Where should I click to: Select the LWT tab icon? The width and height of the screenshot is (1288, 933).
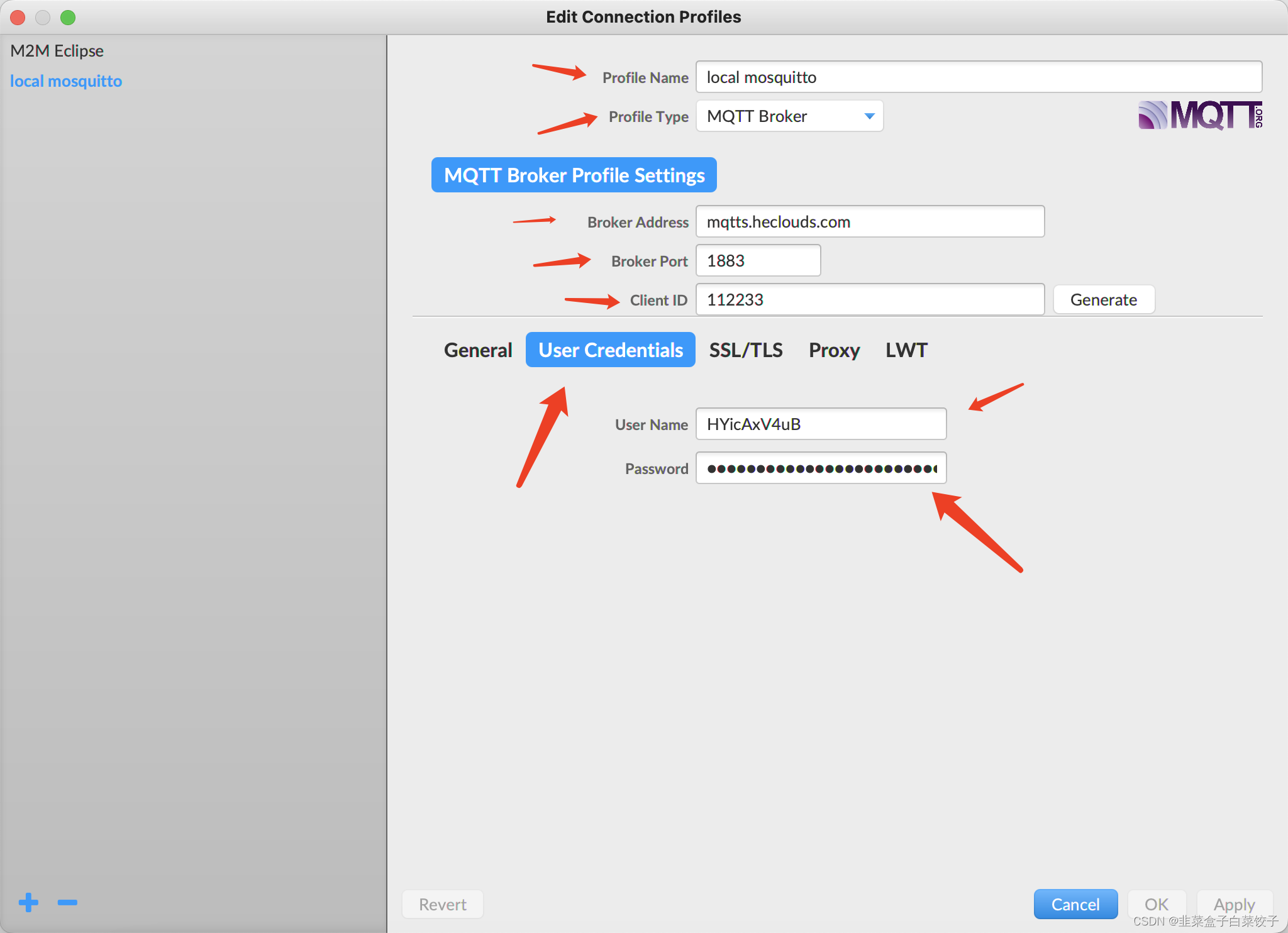tap(905, 350)
